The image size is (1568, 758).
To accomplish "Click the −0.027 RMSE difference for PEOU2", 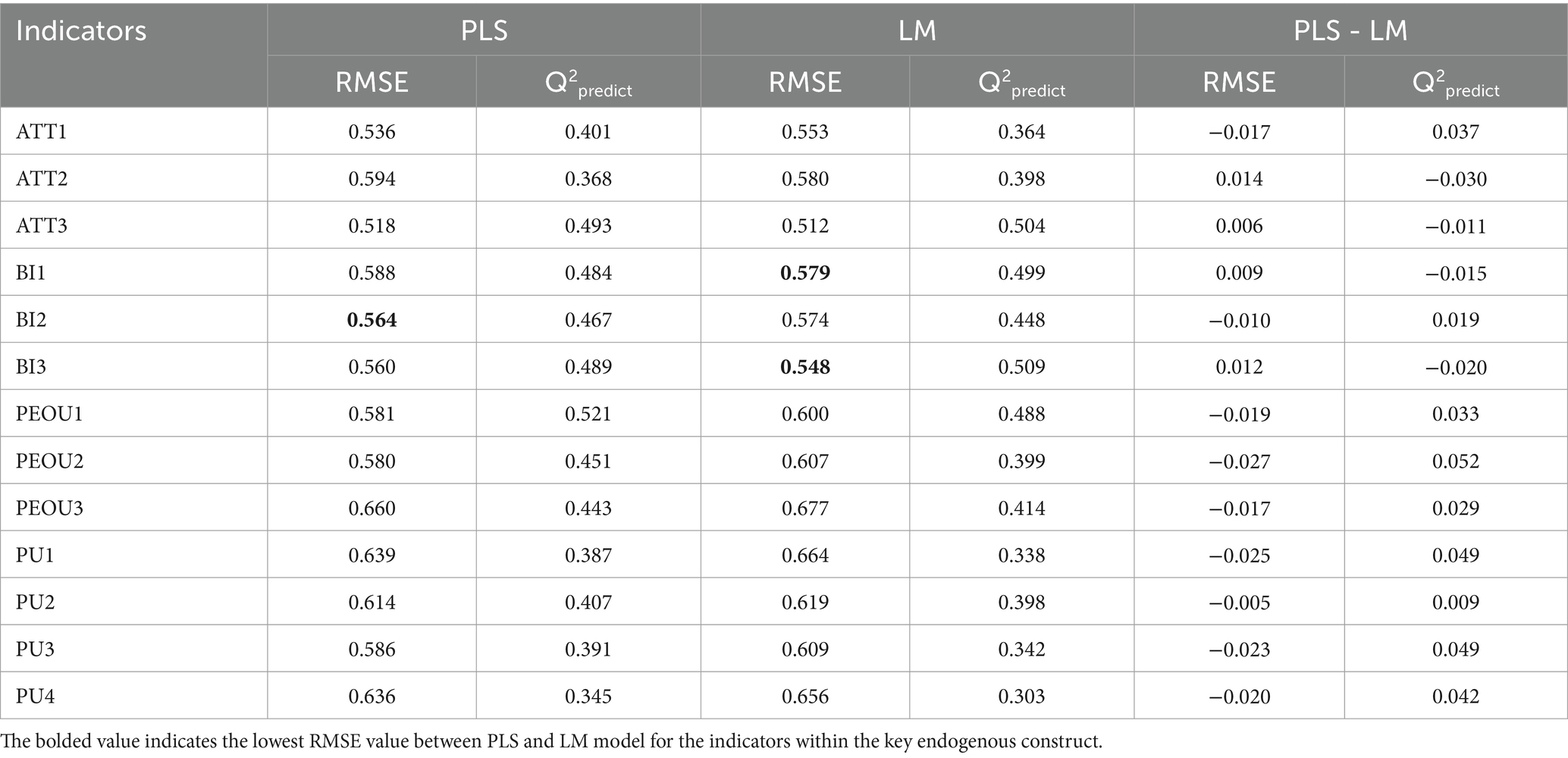I will [x=1239, y=461].
